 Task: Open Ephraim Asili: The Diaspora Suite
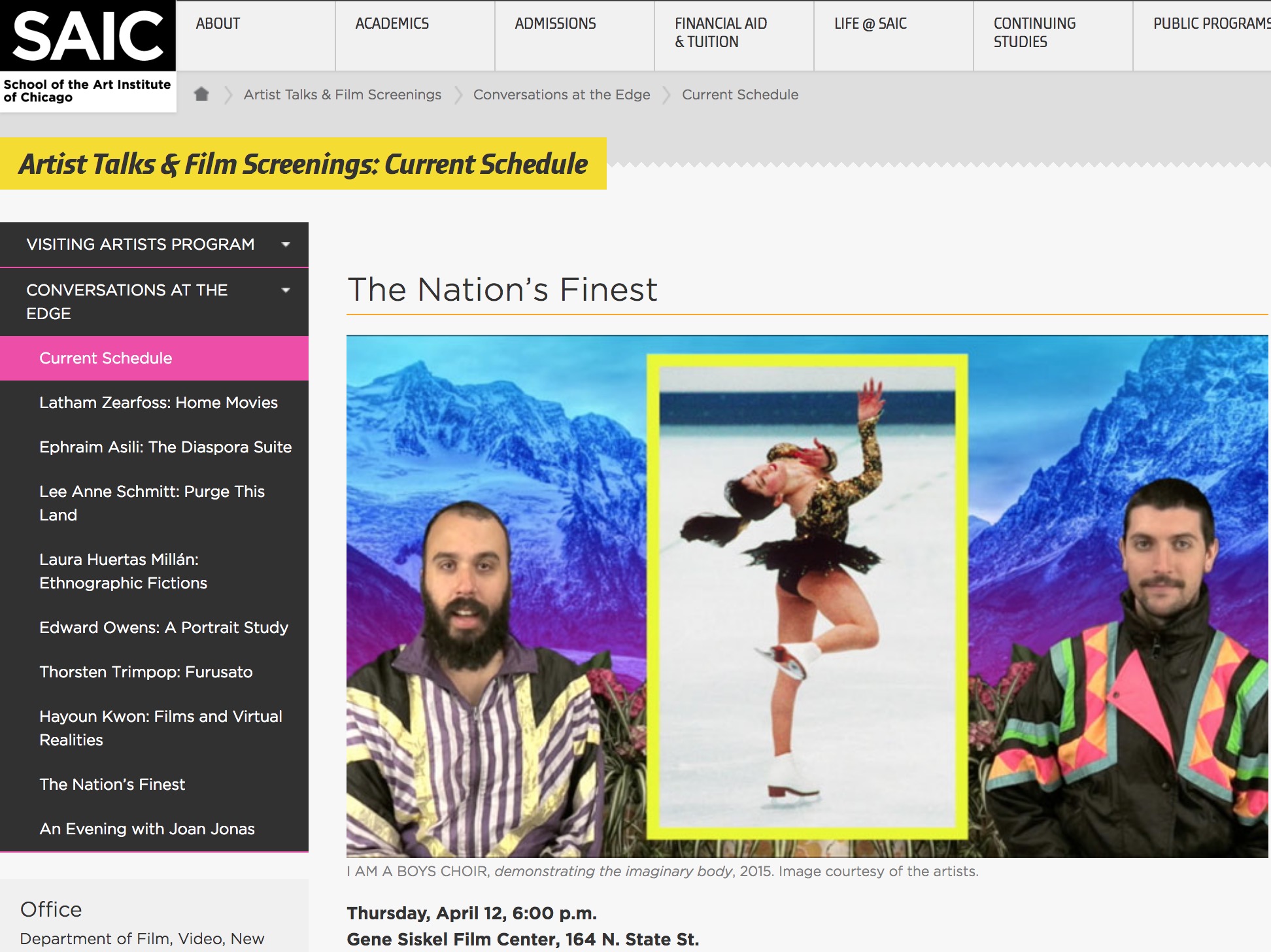(165, 447)
